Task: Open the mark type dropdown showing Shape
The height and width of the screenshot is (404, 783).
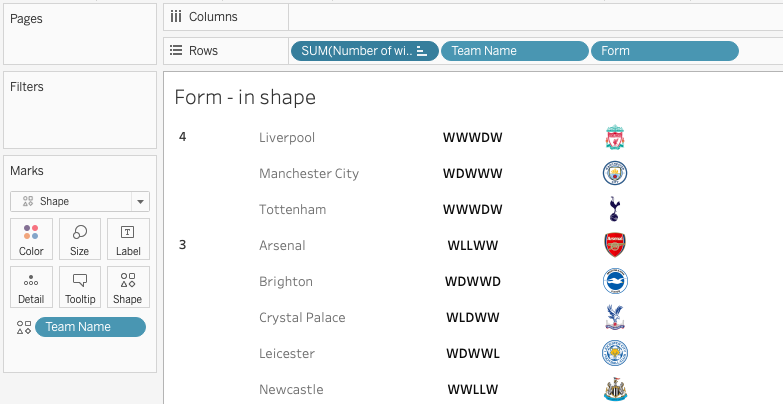Action: 80,201
